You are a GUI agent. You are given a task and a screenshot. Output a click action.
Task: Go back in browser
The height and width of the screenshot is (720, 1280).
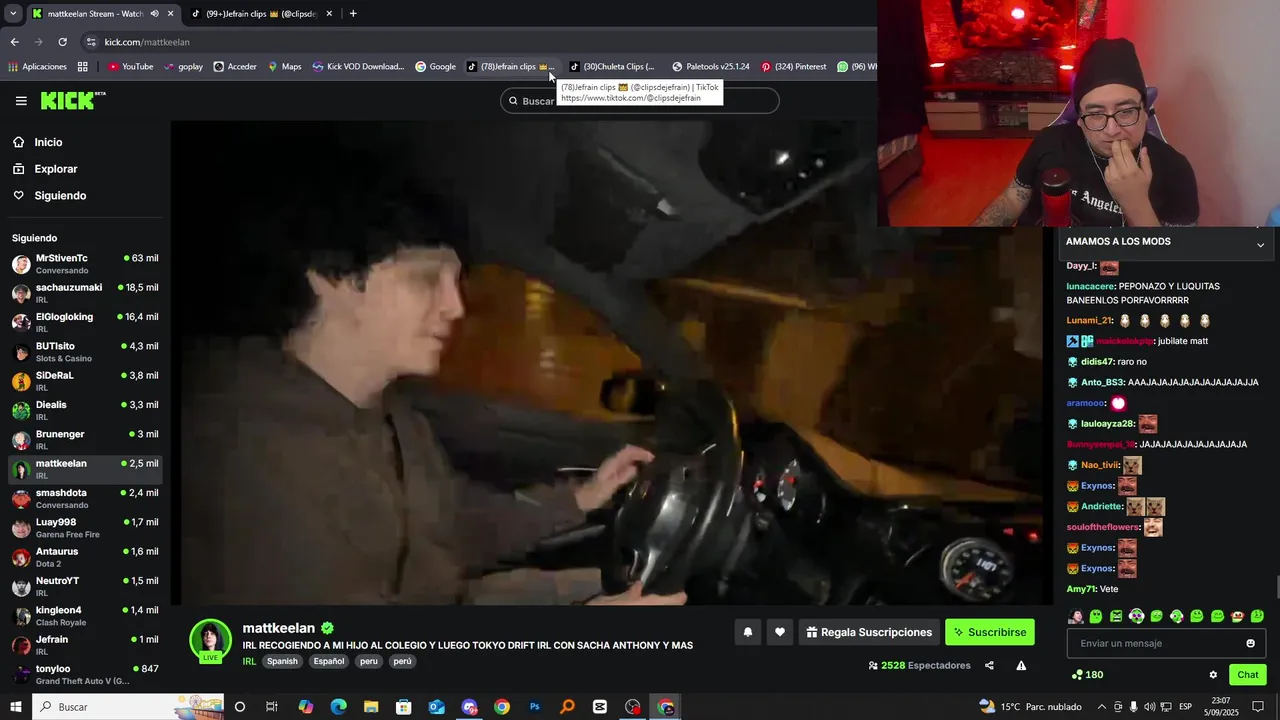[x=14, y=42]
